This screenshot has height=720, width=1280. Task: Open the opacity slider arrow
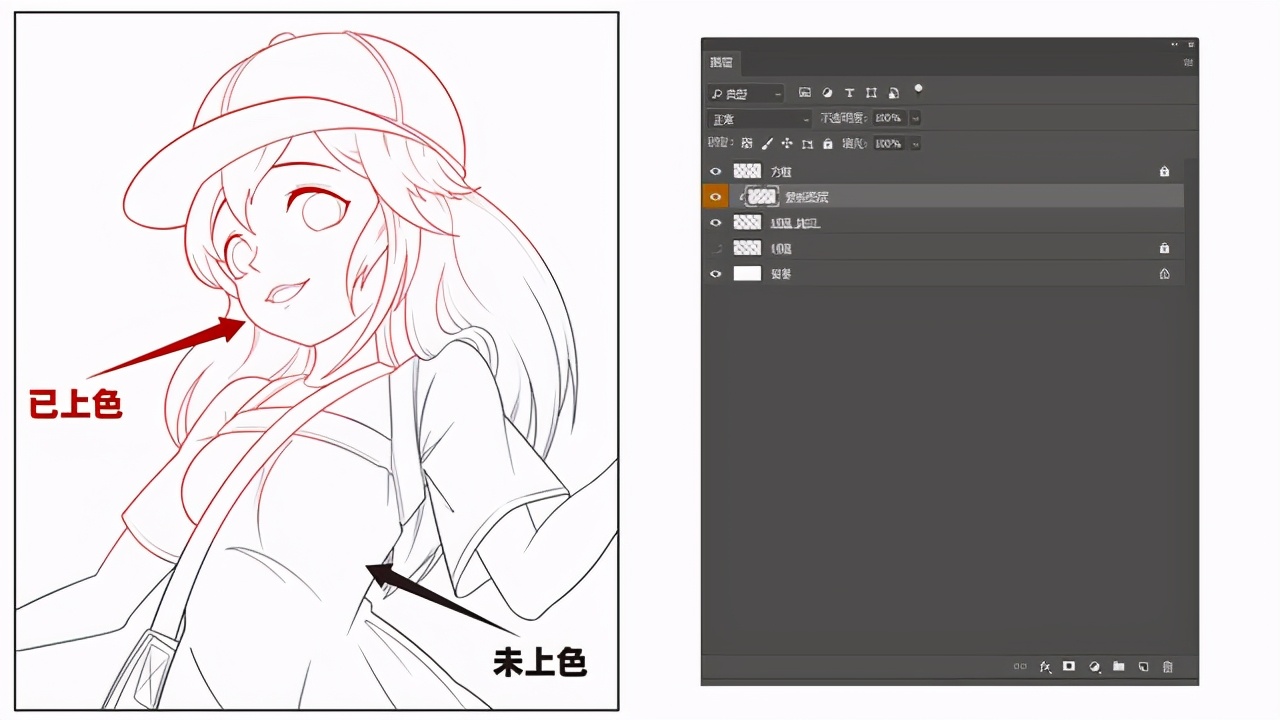[x=915, y=119]
